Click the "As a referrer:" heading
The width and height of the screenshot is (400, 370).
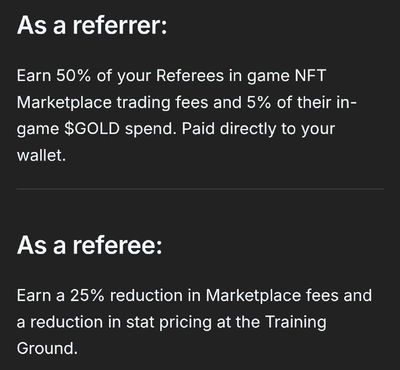[92, 25]
